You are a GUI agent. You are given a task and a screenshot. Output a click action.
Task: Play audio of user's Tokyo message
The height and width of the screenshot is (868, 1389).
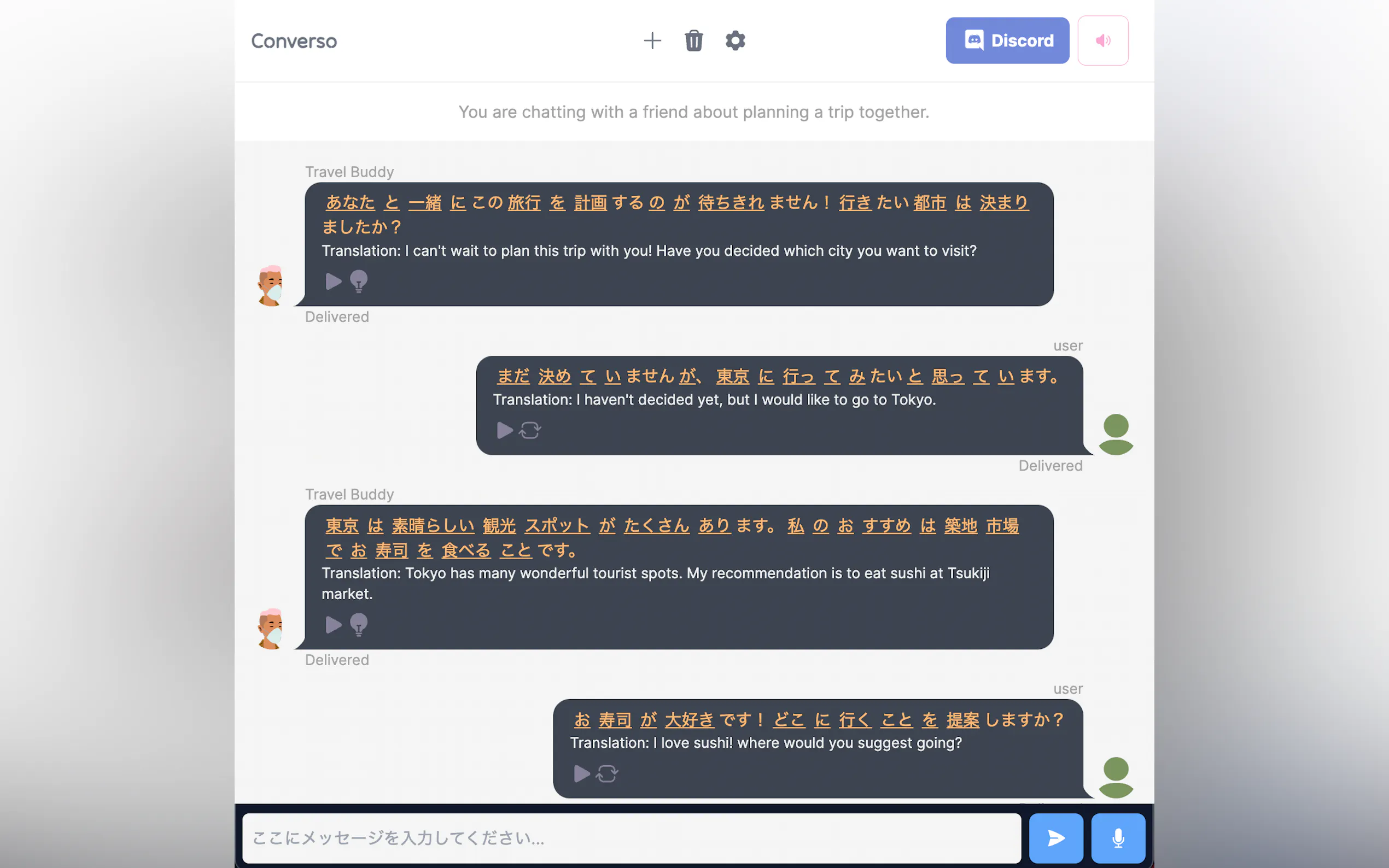(x=504, y=430)
